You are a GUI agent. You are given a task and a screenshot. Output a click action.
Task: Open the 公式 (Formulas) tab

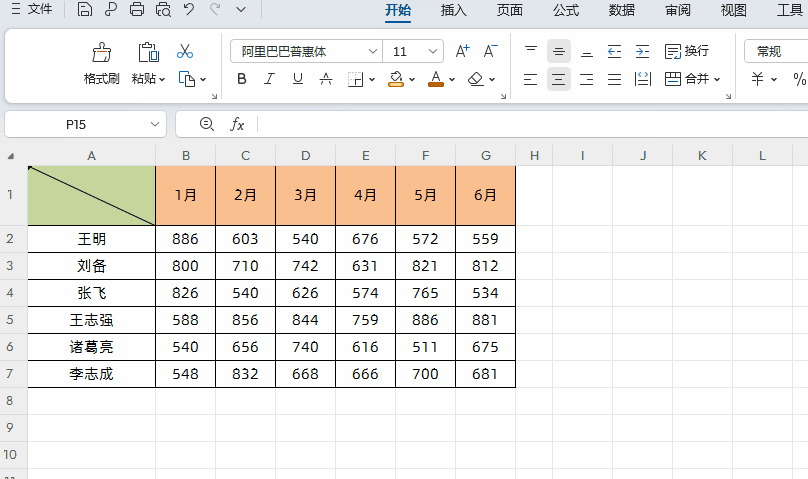[566, 10]
